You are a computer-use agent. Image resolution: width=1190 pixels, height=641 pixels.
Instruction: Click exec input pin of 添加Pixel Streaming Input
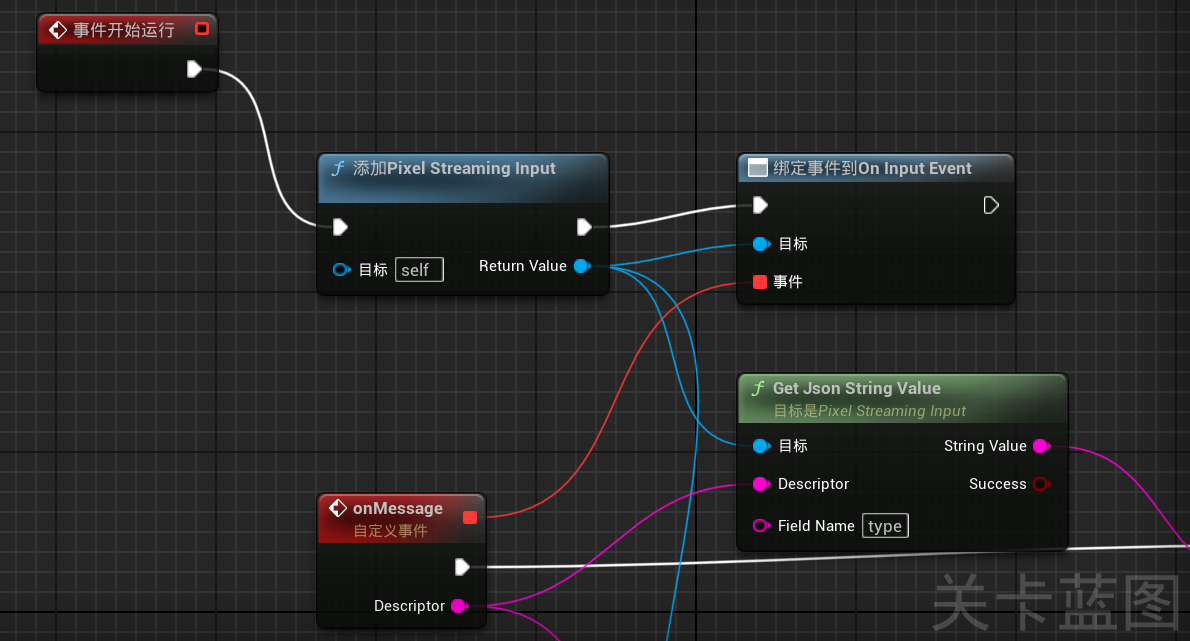point(340,227)
